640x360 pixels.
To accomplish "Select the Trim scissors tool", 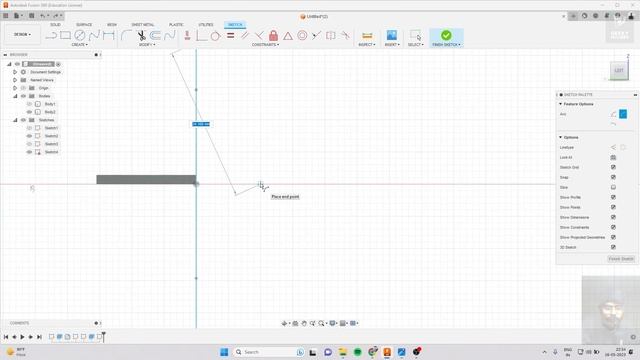I will [x=141, y=36].
